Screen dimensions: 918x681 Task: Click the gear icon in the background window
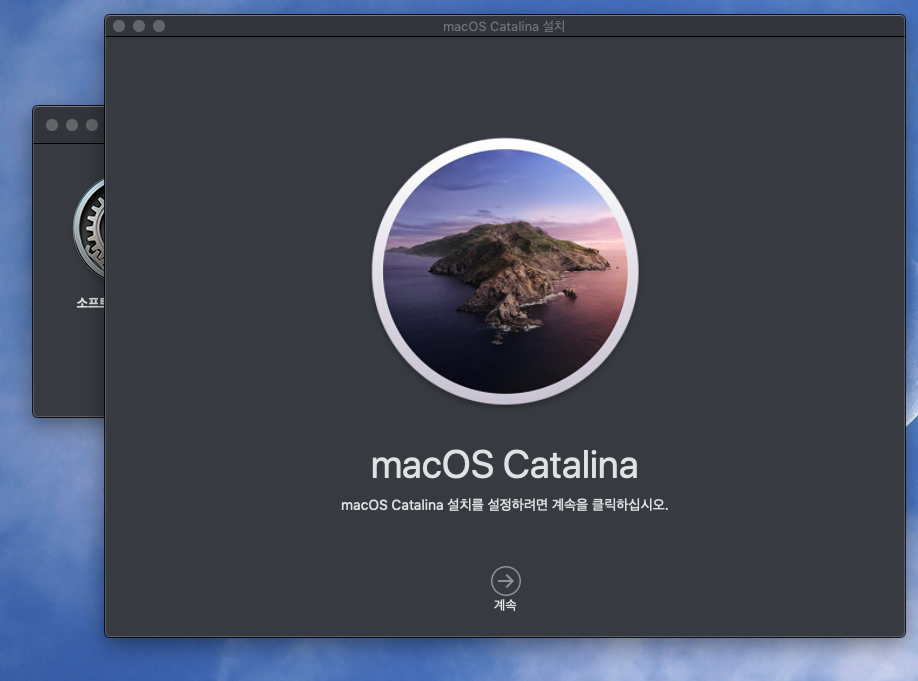point(89,228)
